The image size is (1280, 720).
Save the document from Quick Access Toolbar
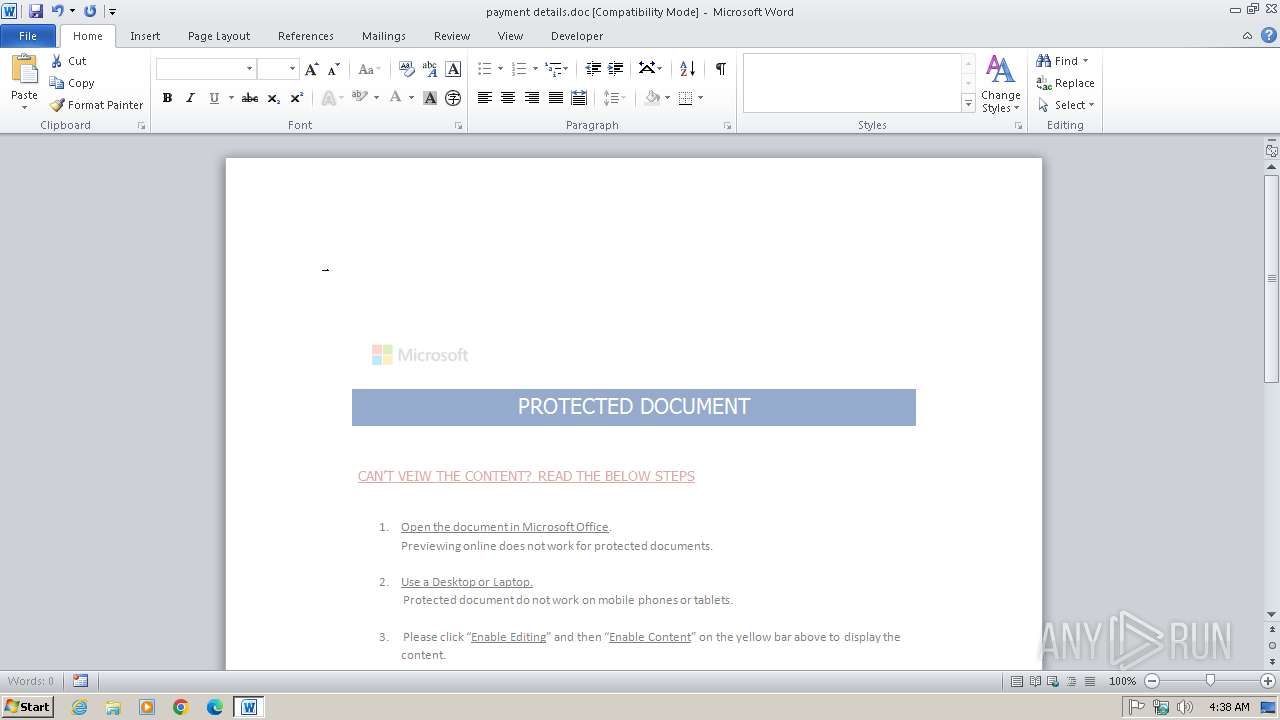click(x=36, y=11)
